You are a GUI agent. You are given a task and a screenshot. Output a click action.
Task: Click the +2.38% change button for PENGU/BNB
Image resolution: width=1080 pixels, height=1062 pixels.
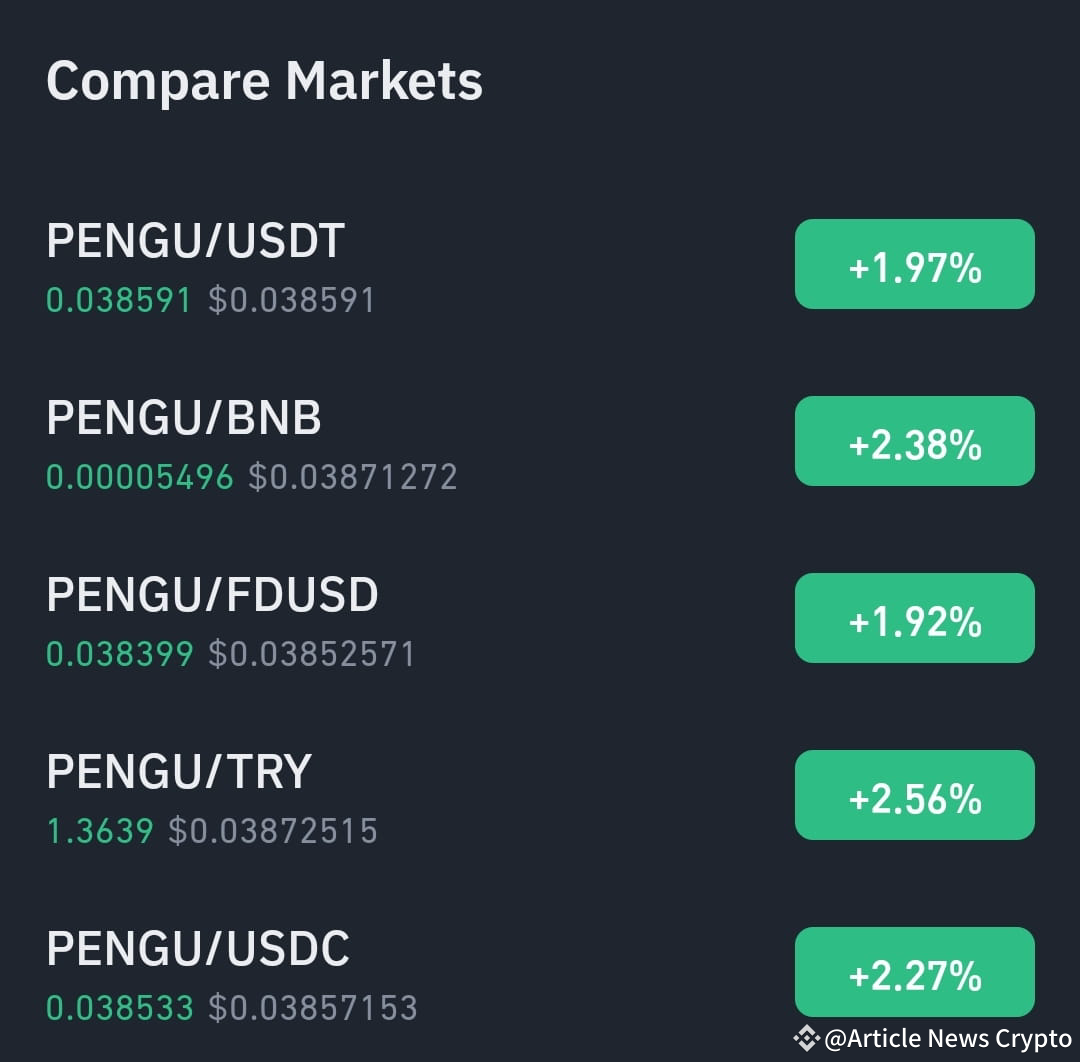coord(914,441)
